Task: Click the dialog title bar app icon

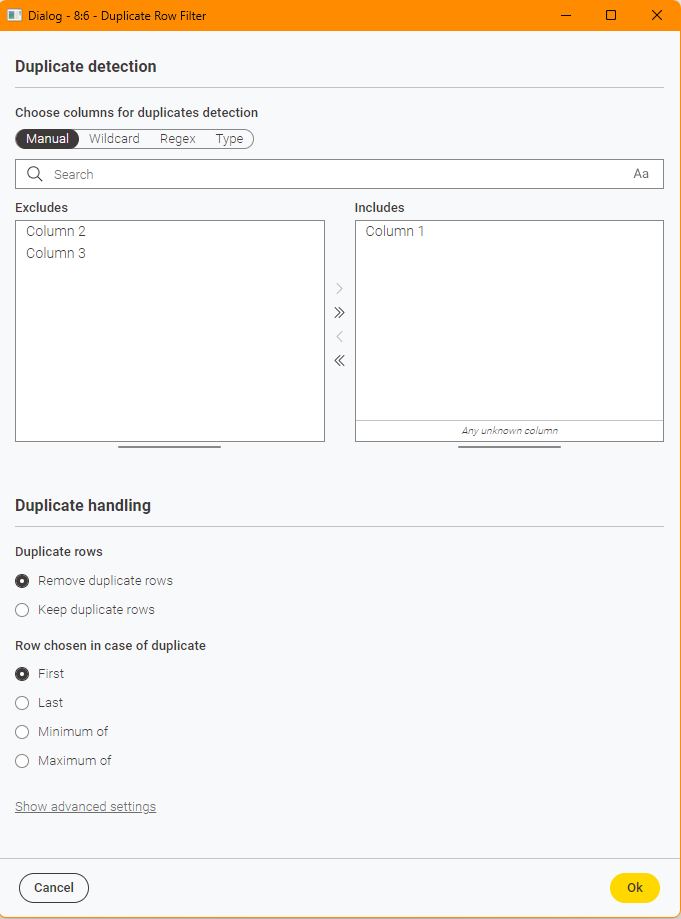Action: click(x=15, y=15)
